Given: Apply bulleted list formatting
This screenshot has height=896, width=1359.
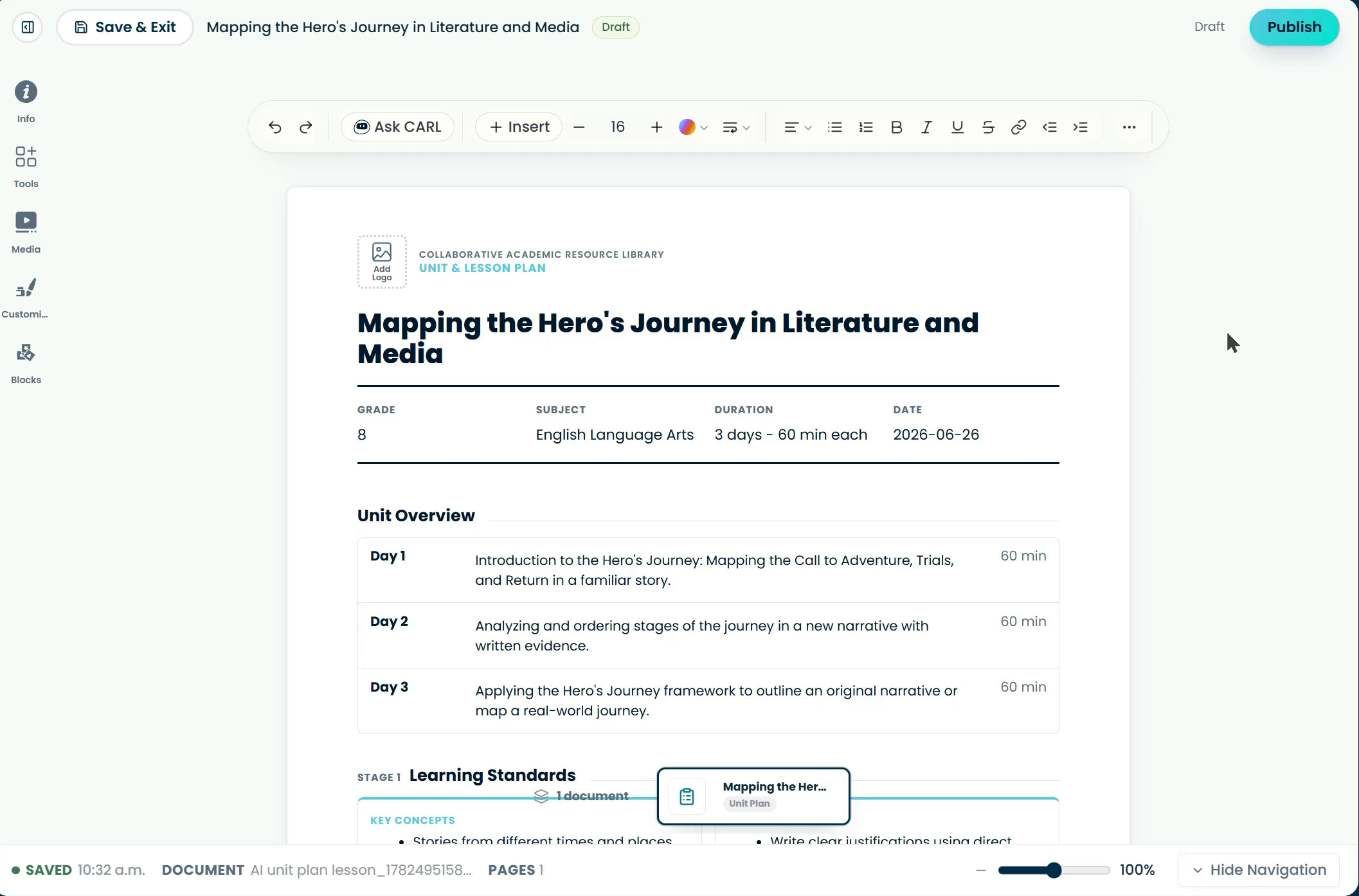Looking at the screenshot, I should (835, 127).
